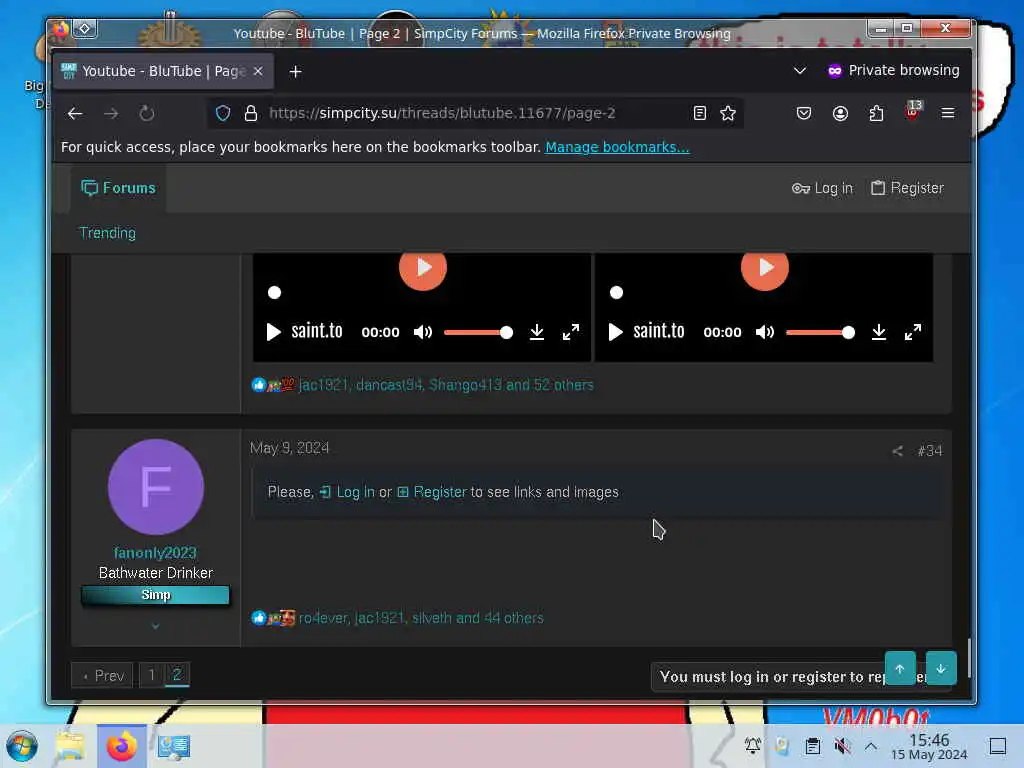1024x768 pixels.
Task: Open file manager from the taskbar
Action: click(x=70, y=746)
